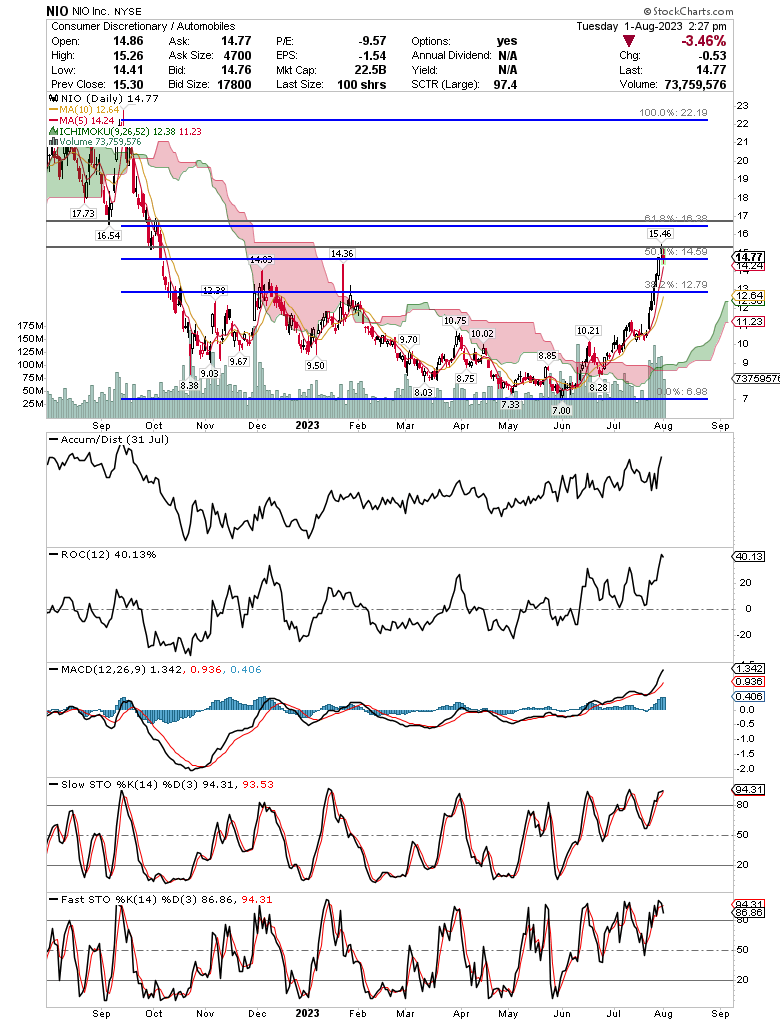The image size is (780, 1021).
Task: Click the Options value 'yes'
Action: pos(507,41)
